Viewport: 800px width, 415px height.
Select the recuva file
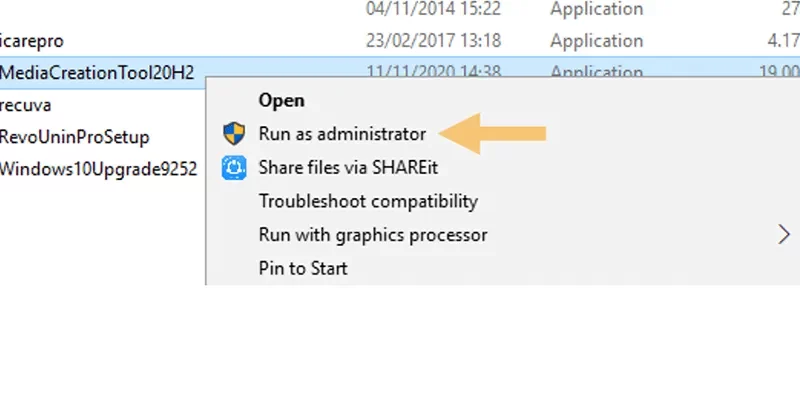[26, 105]
